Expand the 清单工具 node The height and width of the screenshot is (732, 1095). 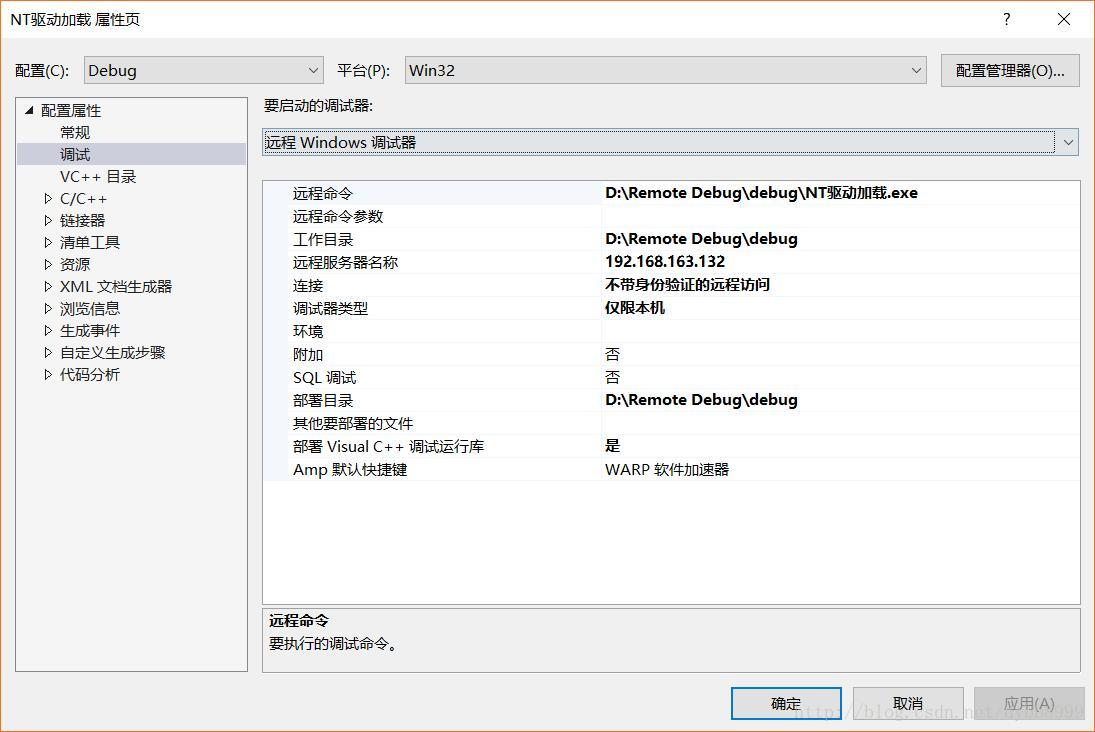click(x=47, y=242)
